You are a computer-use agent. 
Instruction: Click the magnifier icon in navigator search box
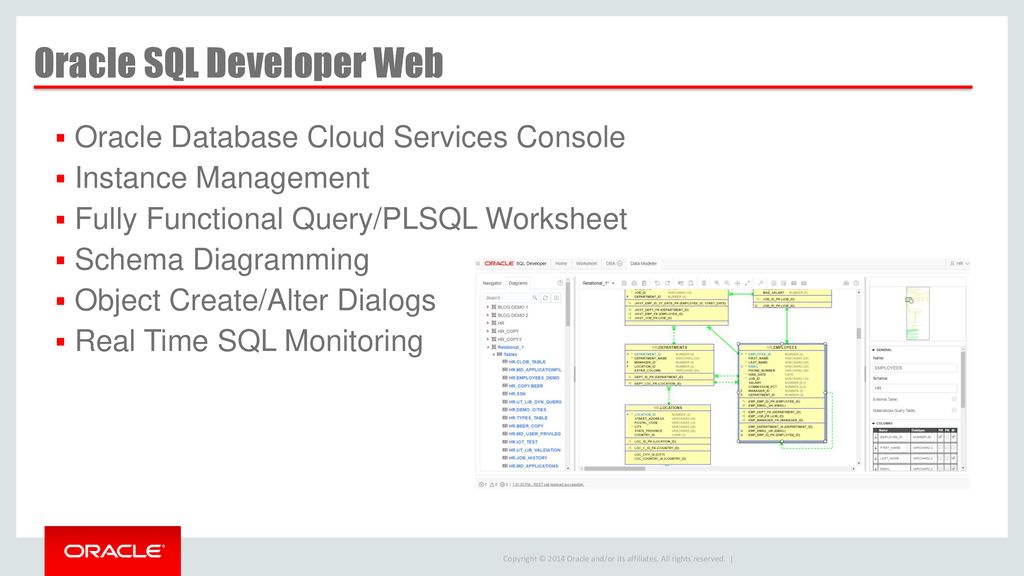pyautogui.click(x=535, y=298)
